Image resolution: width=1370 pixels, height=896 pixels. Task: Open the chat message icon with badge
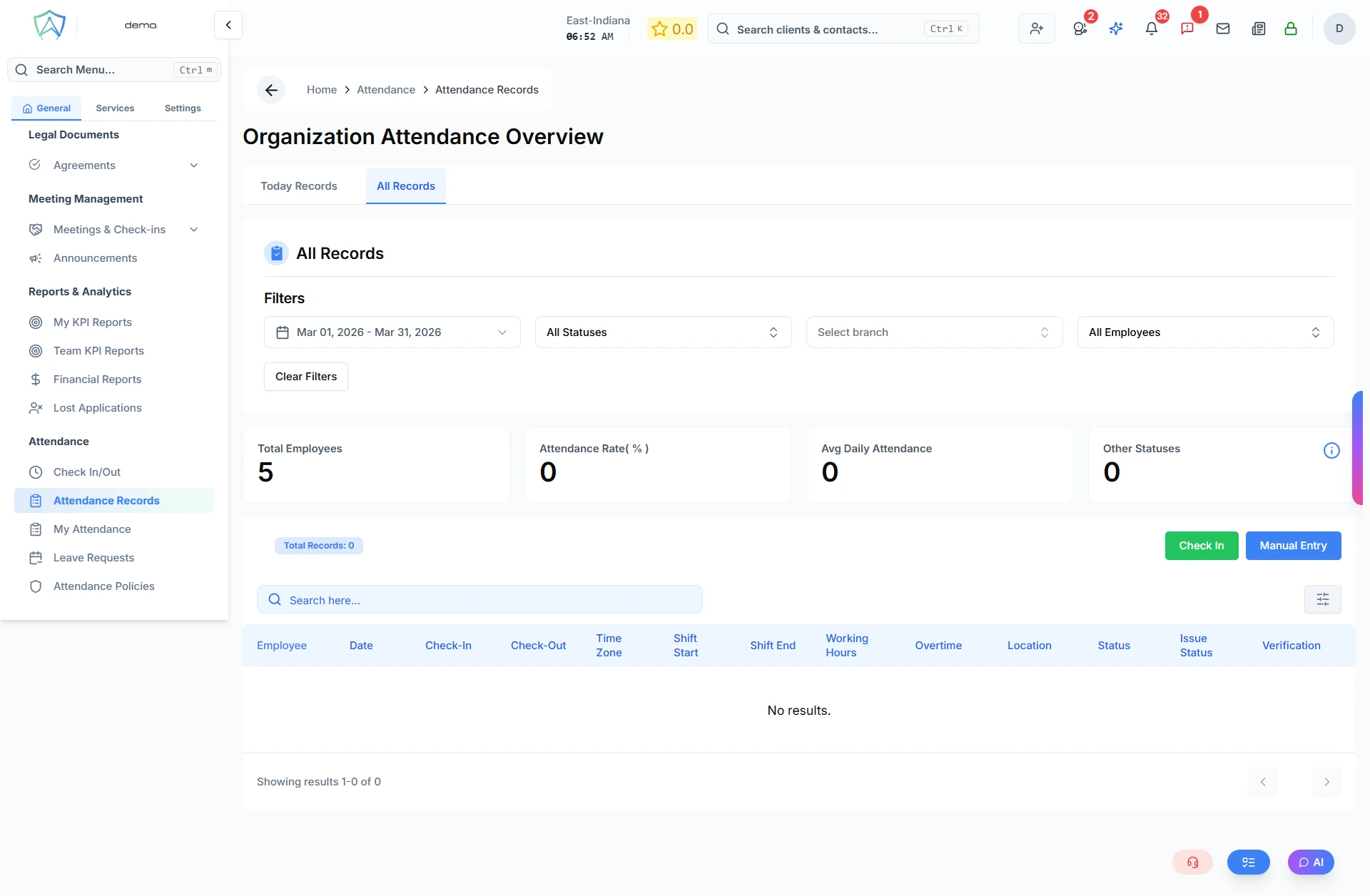1187,29
